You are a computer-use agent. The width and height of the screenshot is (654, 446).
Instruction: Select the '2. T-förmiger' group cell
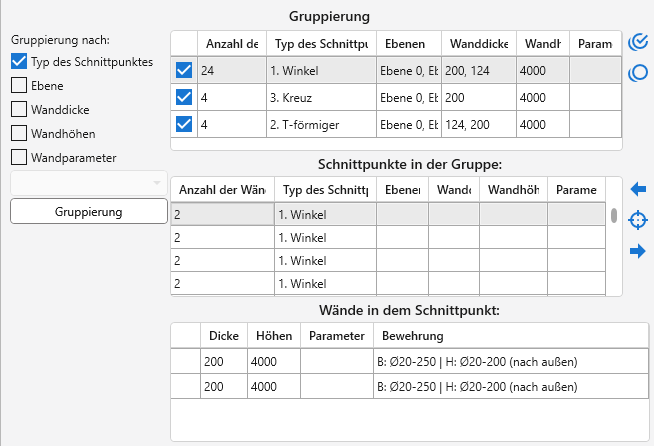point(321,125)
